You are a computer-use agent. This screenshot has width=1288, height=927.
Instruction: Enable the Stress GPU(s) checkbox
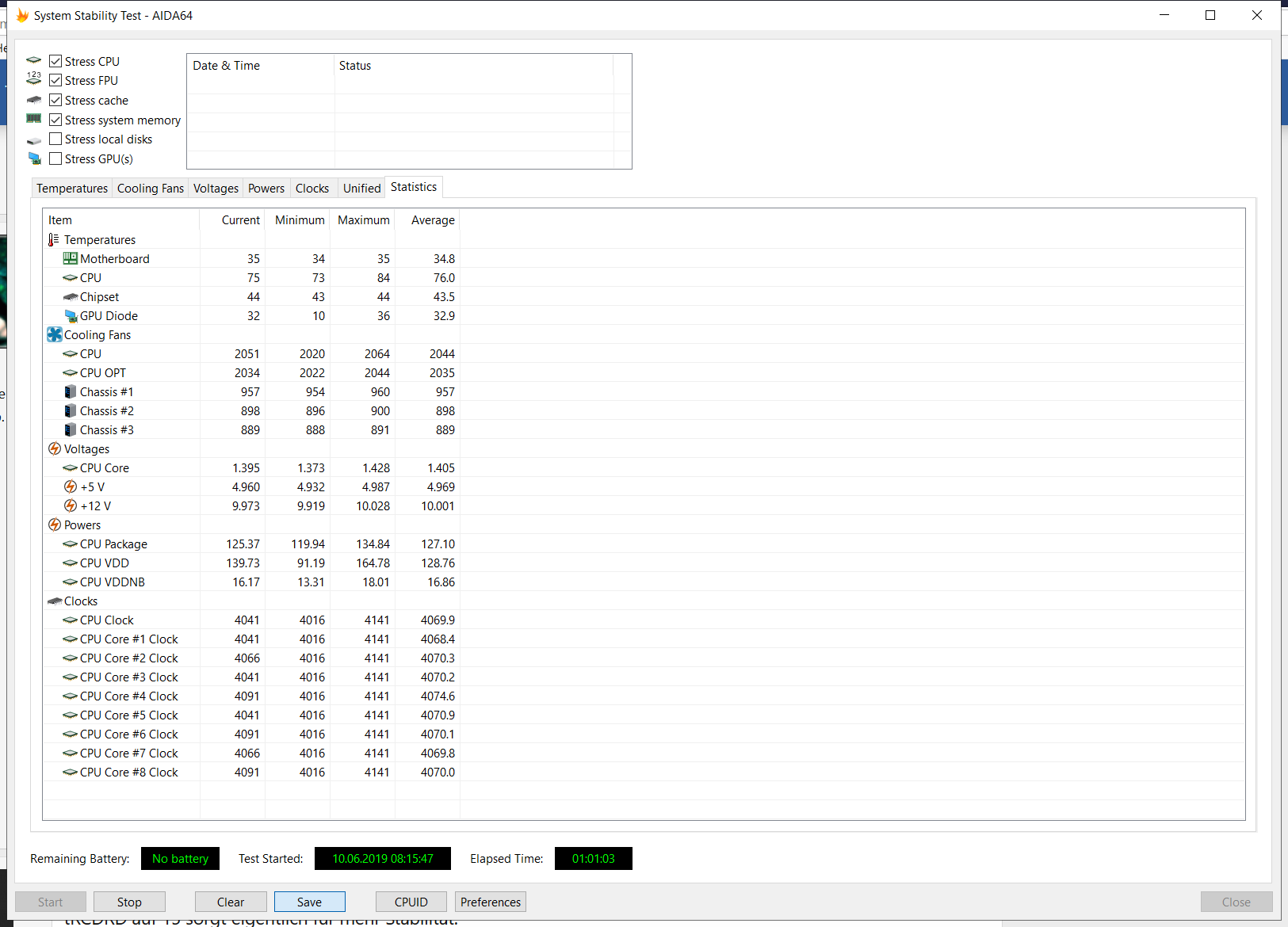click(x=55, y=158)
